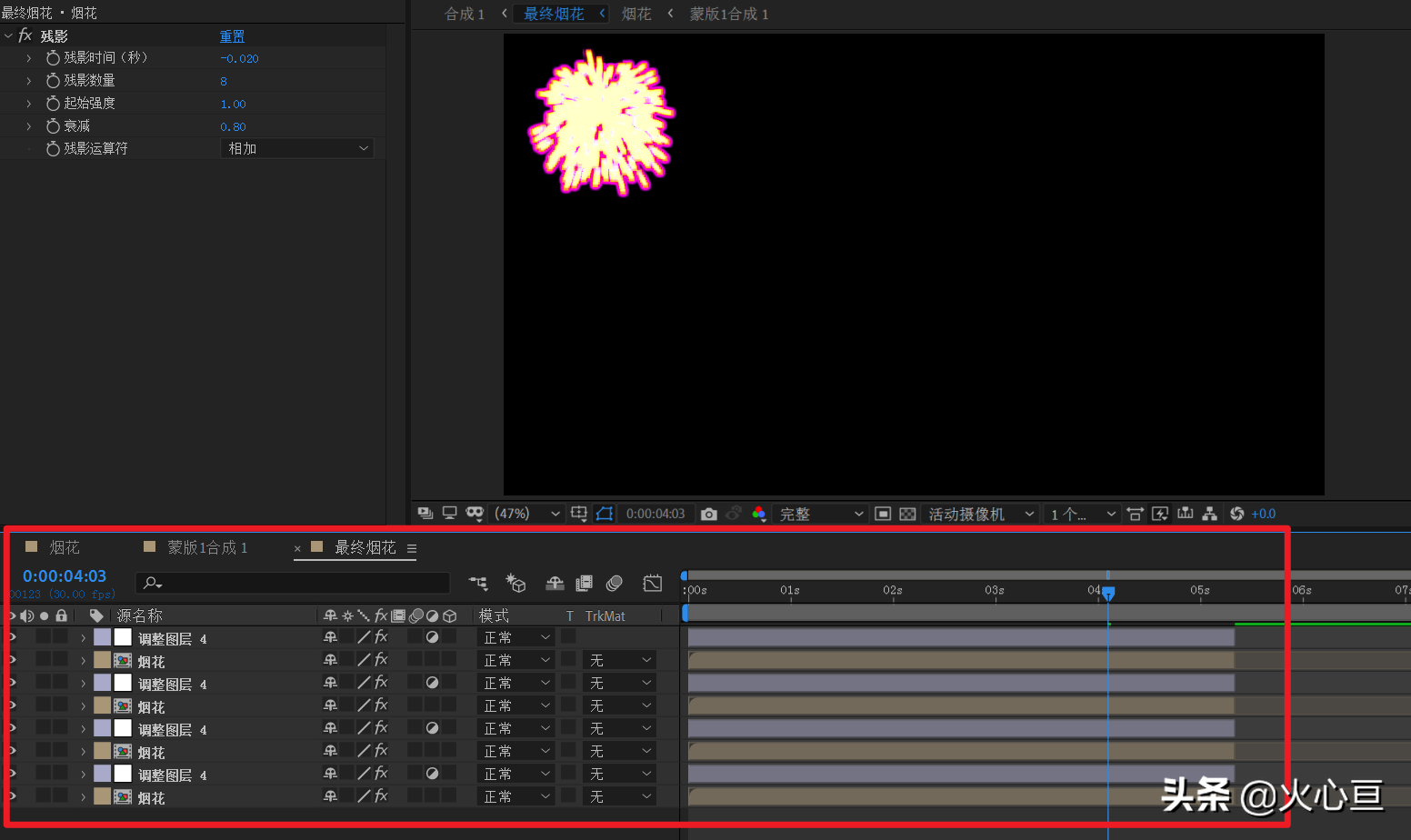This screenshot has height=840, width=1411.
Task: Take snapshot with camera icon
Action: point(709,514)
